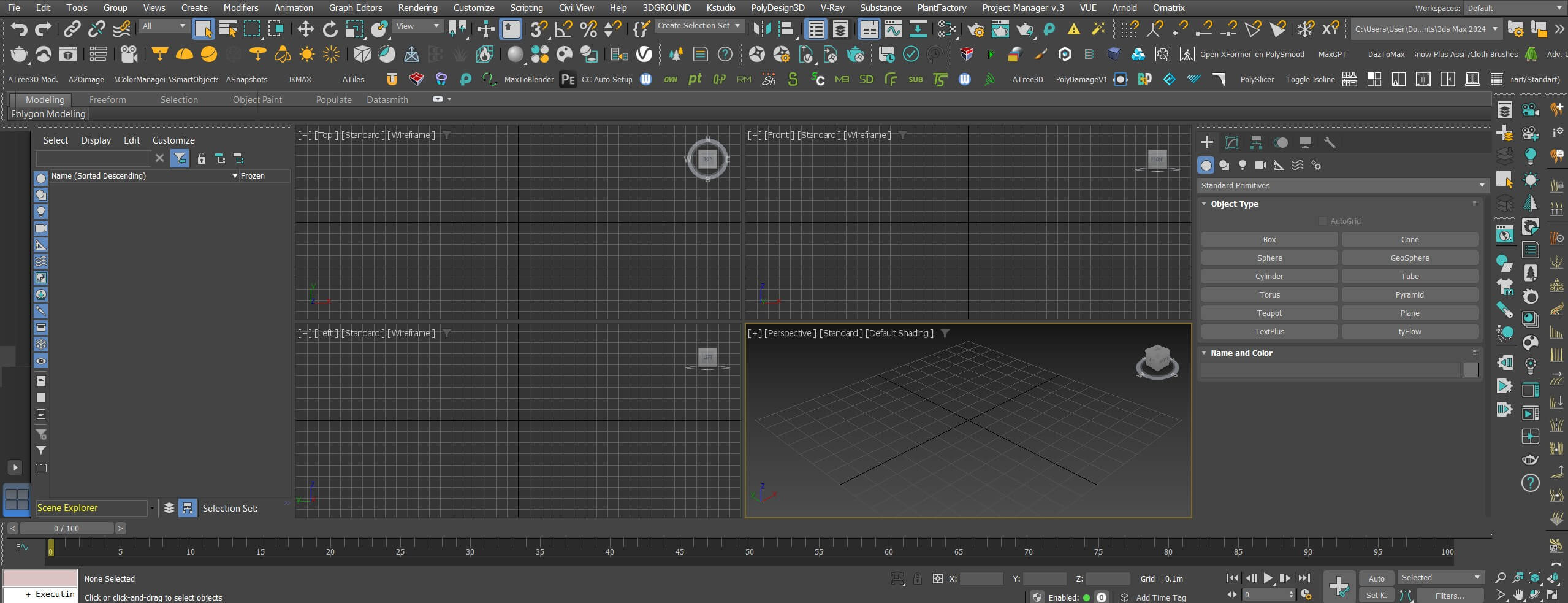Click the Teapot primitive button
1568x603 pixels.
tap(1269, 313)
